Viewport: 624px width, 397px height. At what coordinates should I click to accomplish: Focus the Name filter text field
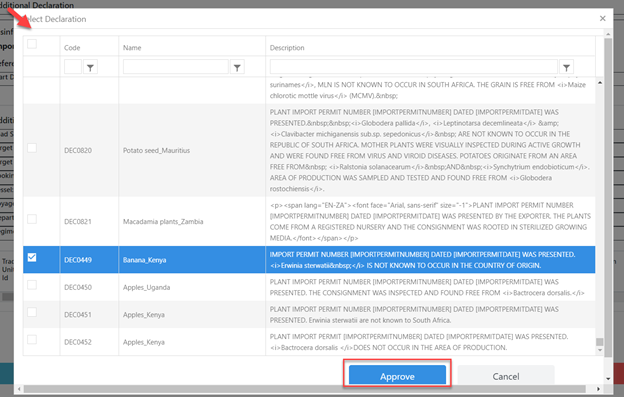176,67
